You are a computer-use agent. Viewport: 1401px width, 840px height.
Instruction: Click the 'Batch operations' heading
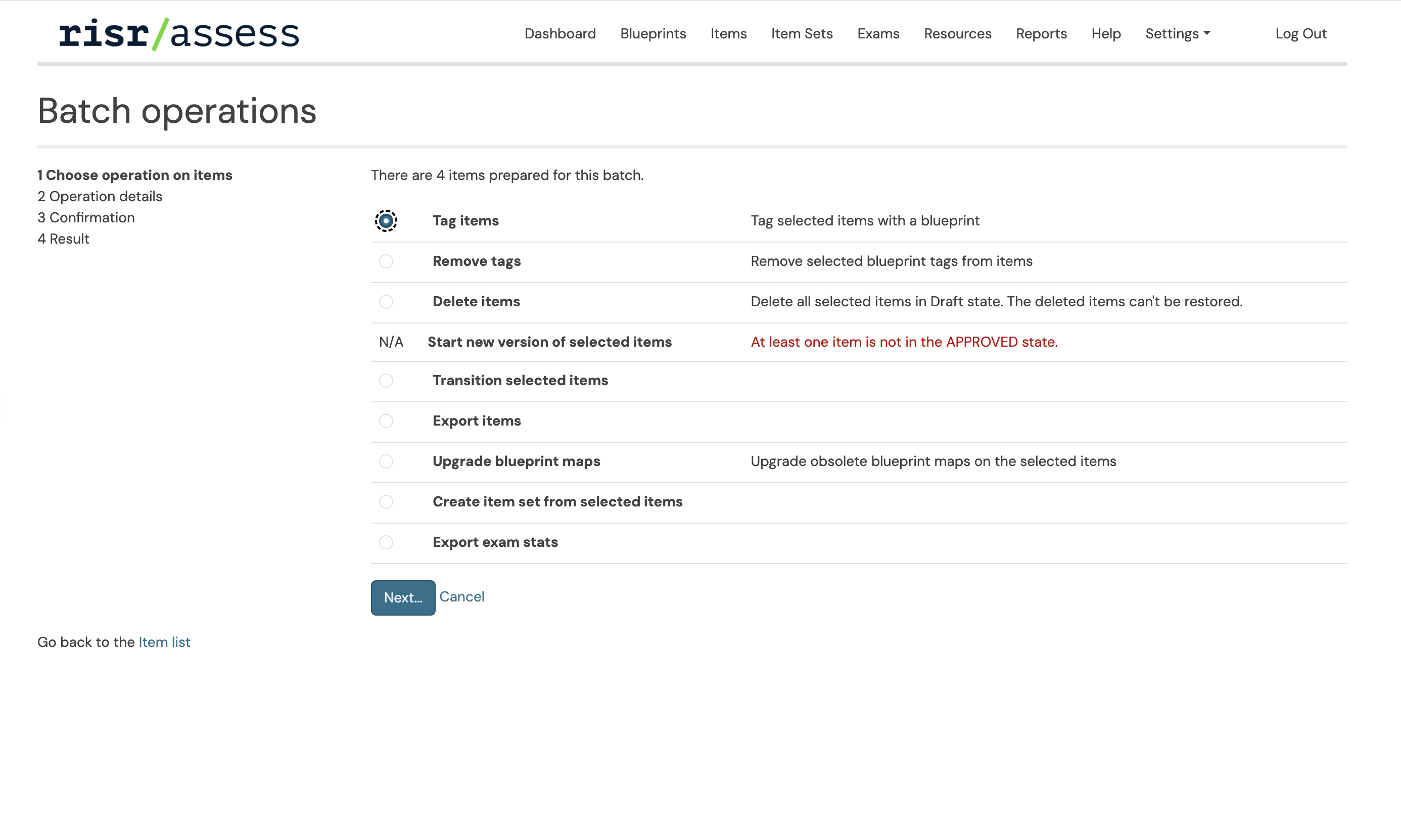click(x=176, y=111)
